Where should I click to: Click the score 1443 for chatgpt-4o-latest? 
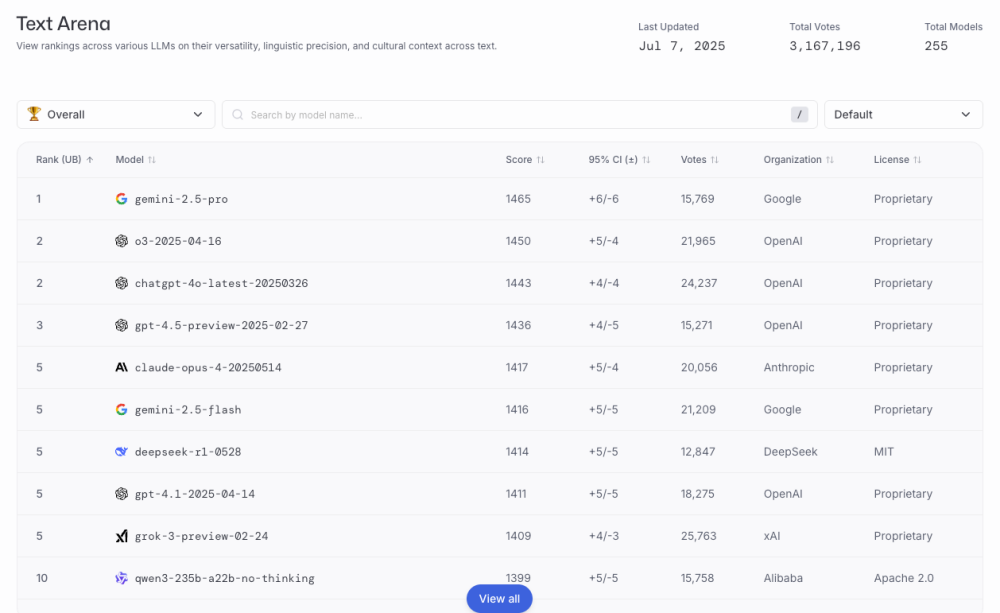coord(518,283)
